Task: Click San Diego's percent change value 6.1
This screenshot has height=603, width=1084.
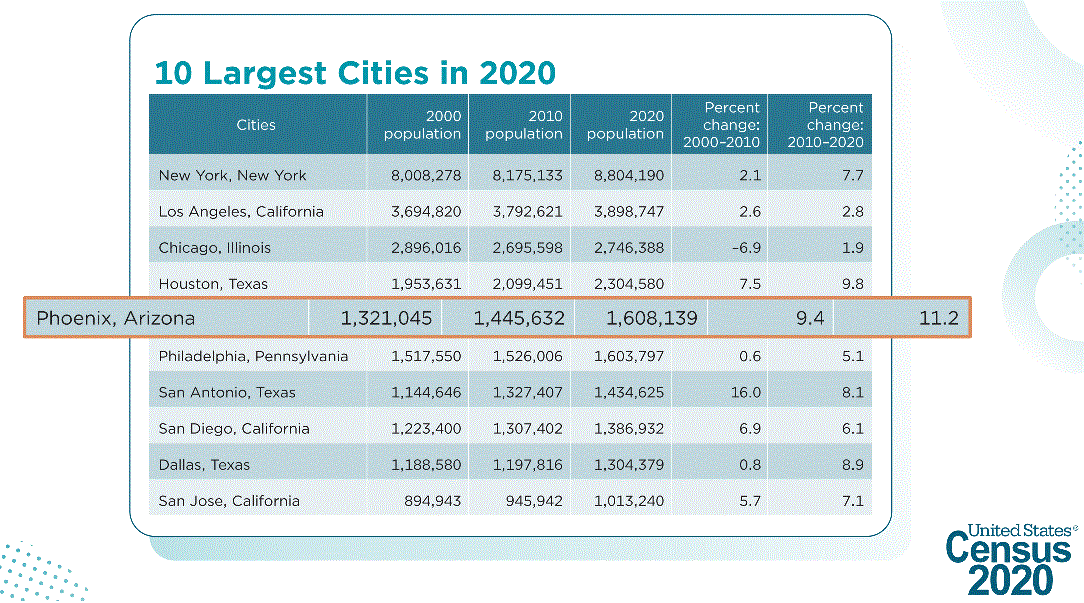Action: point(853,429)
